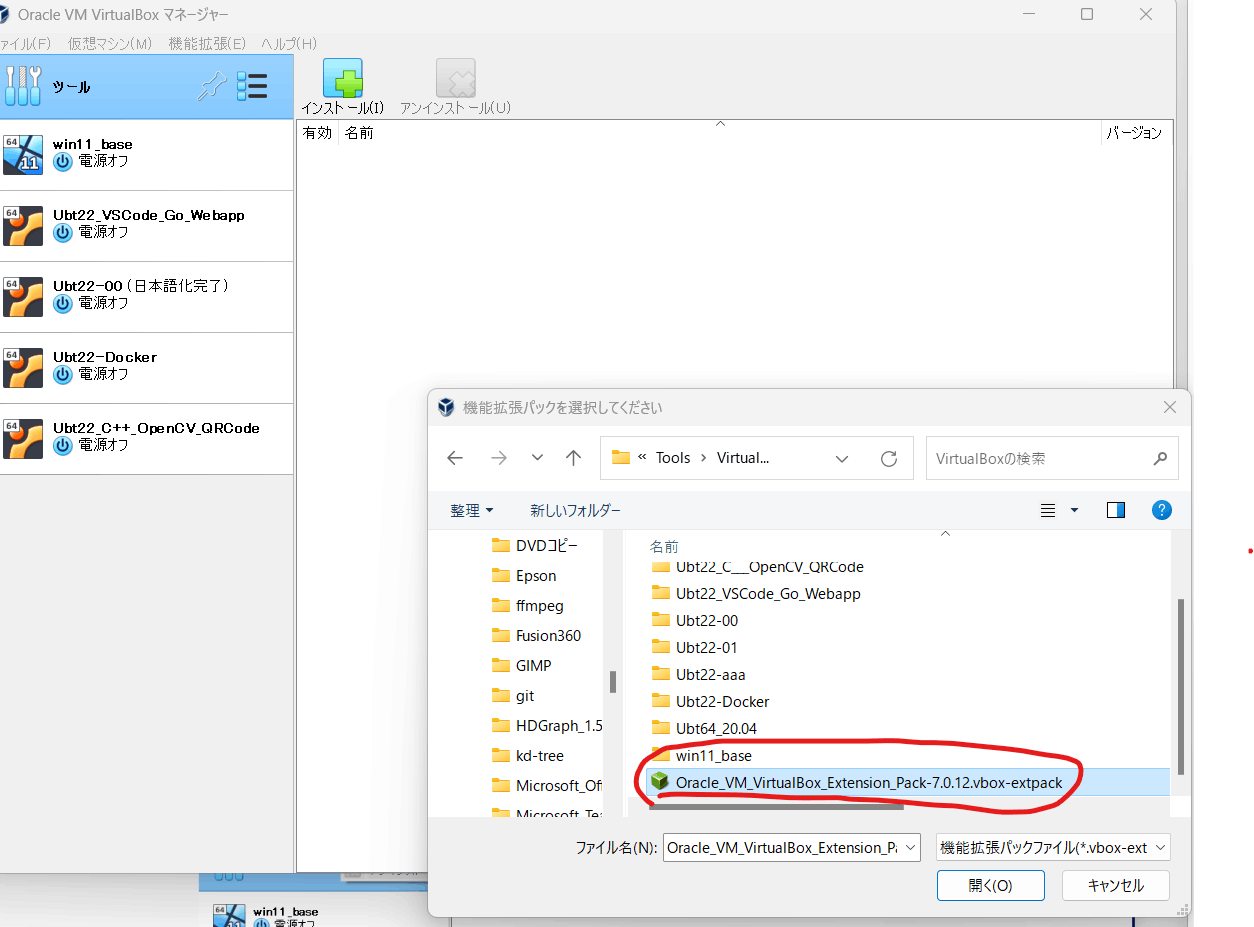Select the Extension Pack file icon
Screen dimensions: 1254x927
(x=659, y=782)
